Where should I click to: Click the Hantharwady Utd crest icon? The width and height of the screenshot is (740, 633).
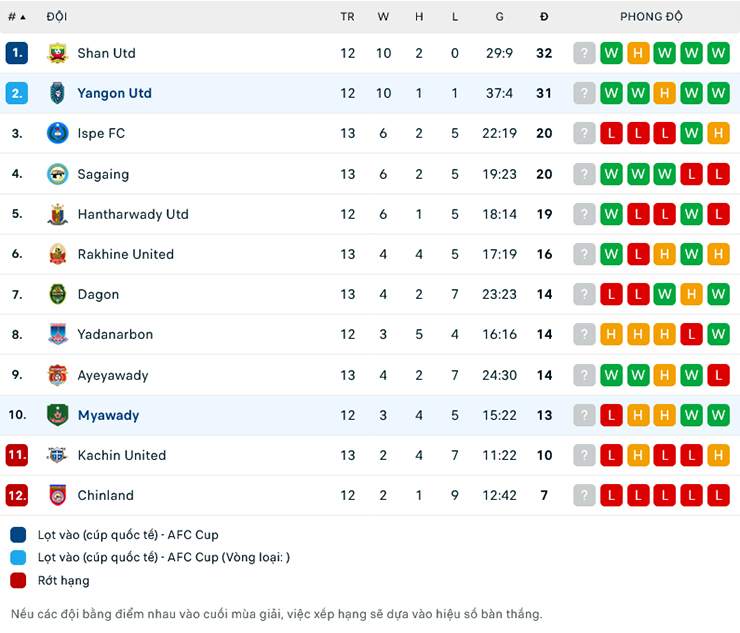click(58, 214)
